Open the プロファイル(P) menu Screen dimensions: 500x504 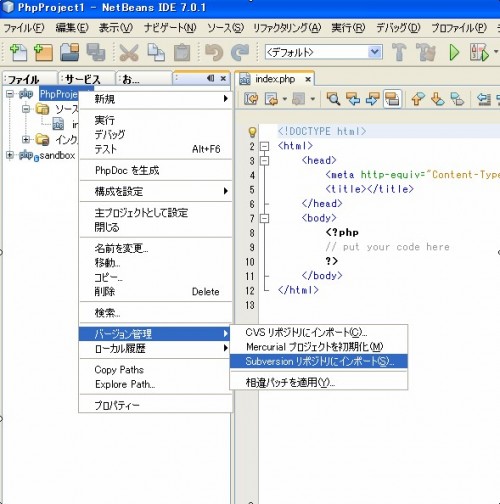point(459,28)
